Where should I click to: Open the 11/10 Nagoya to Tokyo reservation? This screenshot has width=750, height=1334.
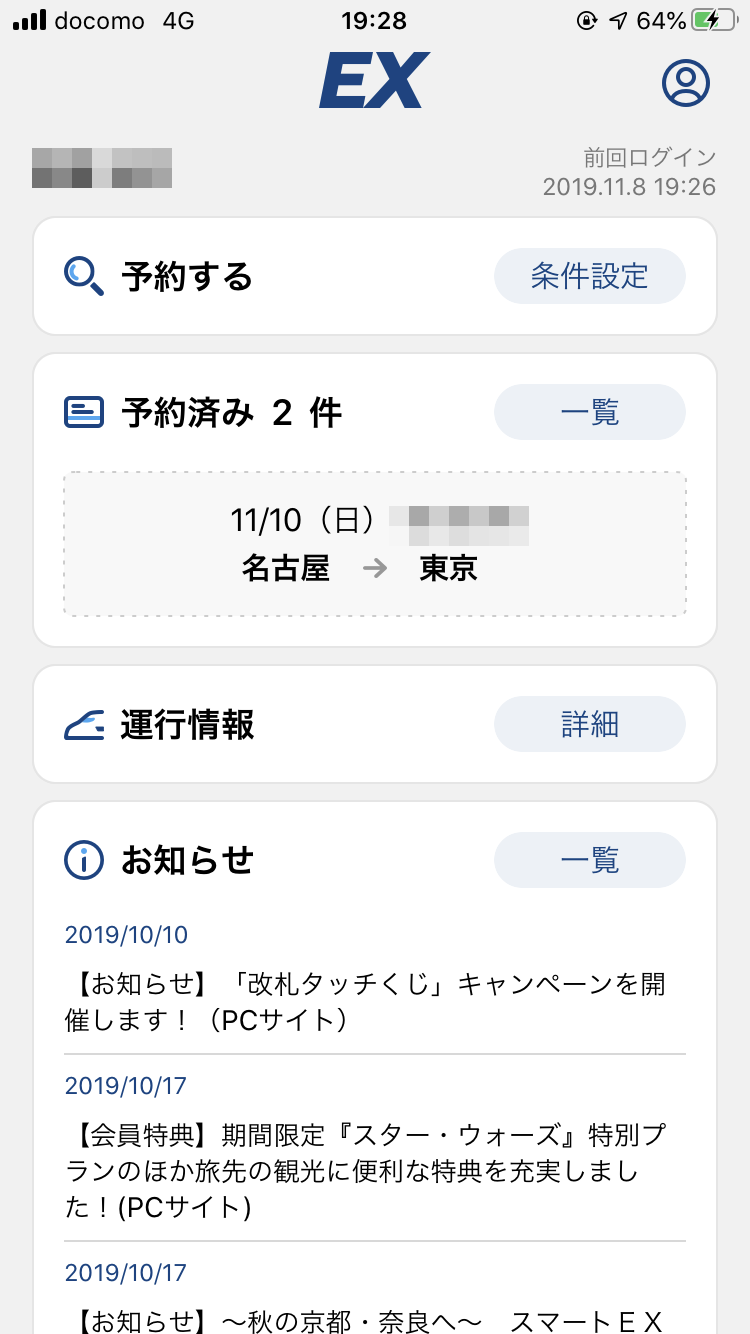(375, 544)
